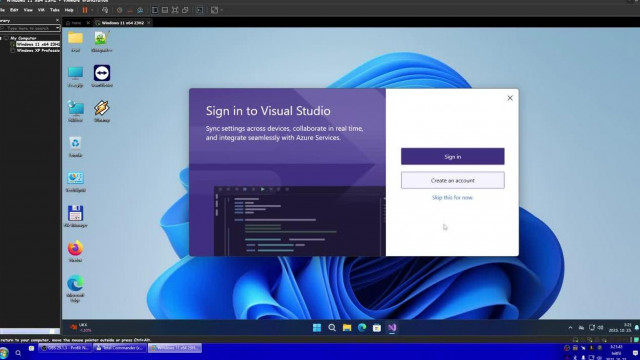Click Send Ctrl+Alt+Del toolbar icon
The height and width of the screenshot is (360, 640).
[105, 10]
